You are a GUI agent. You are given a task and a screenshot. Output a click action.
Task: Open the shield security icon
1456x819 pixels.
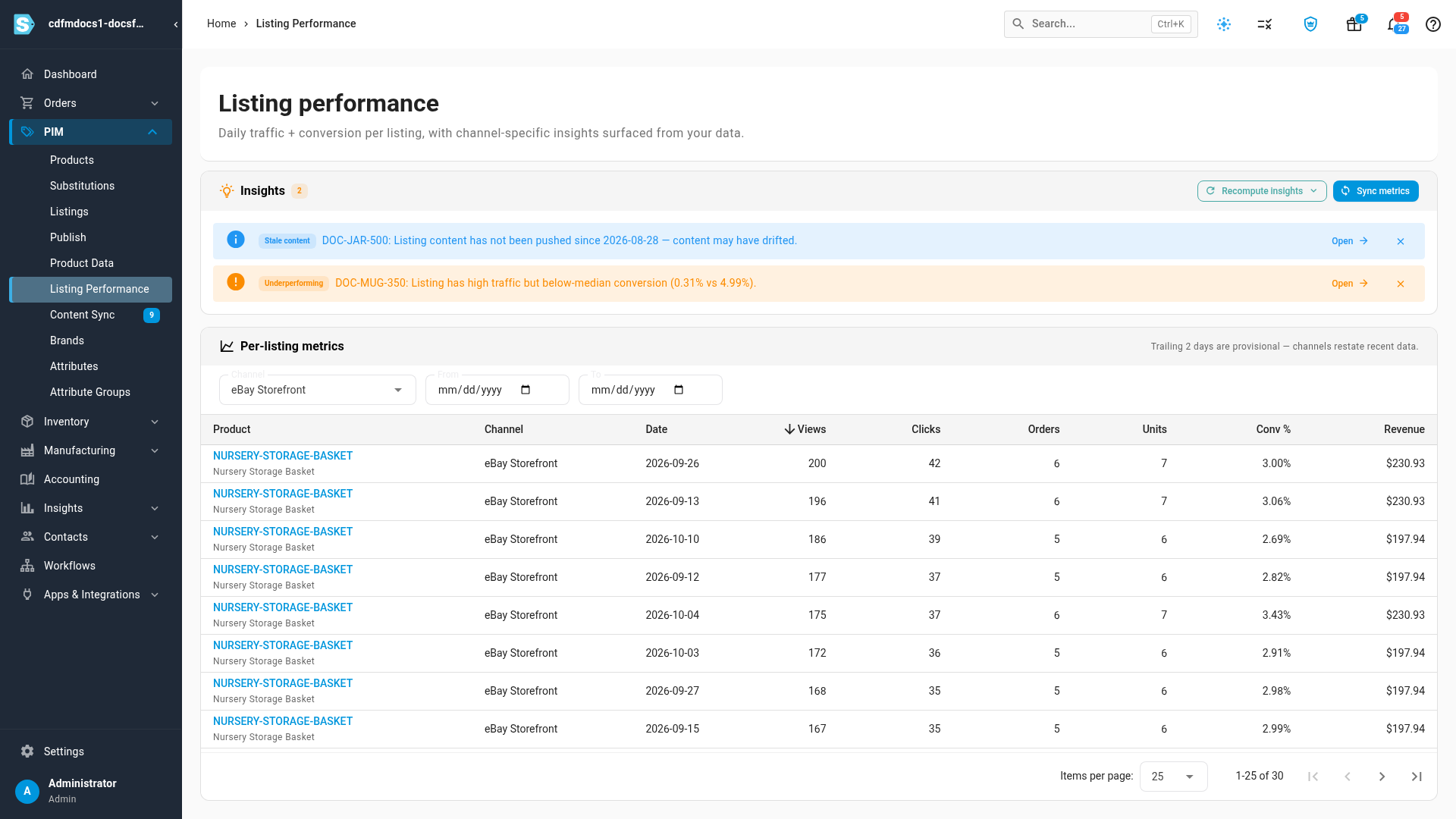point(1310,24)
